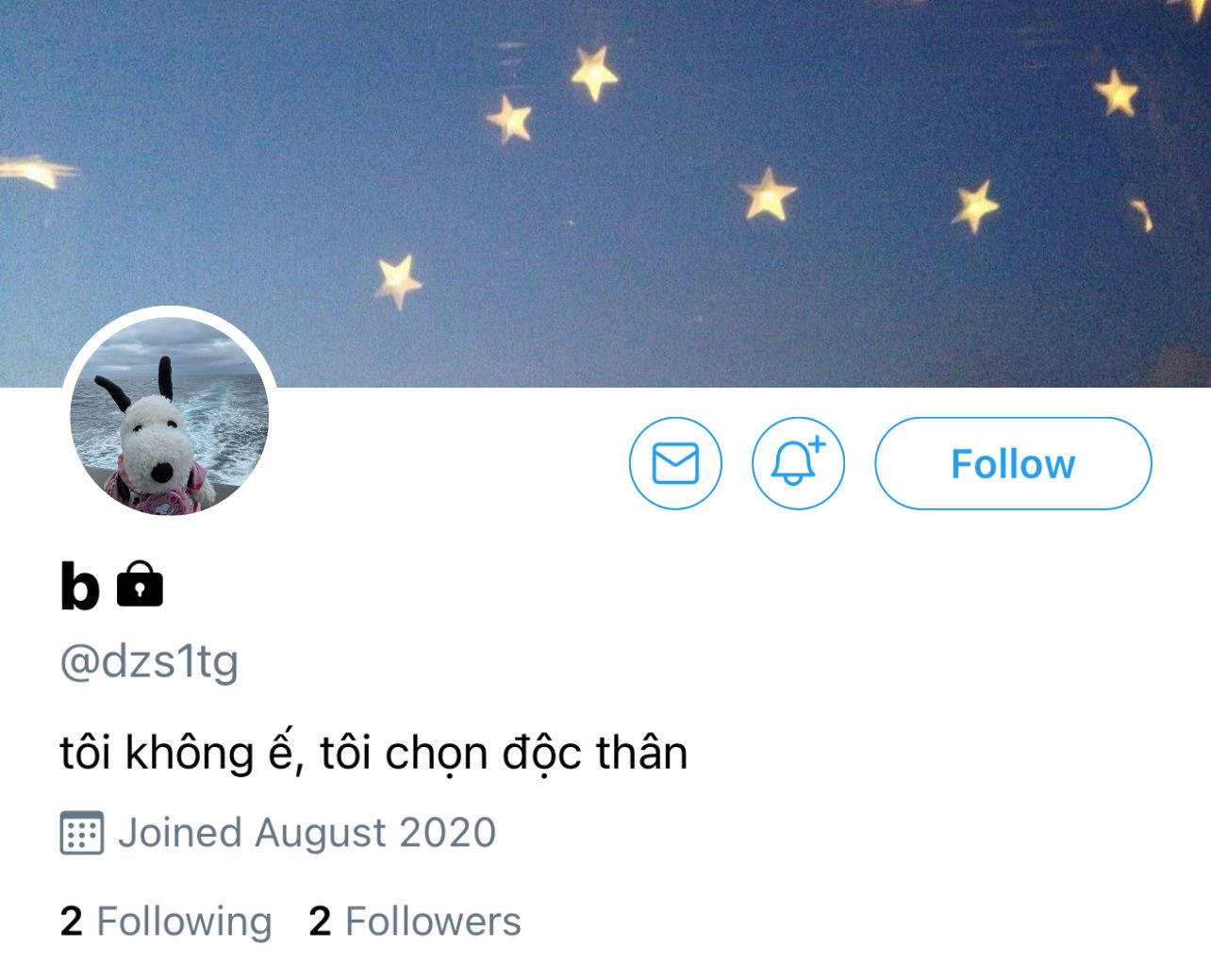The height and width of the screenshot is (980, 1211).
Task: Click the bio text tôi không ế
Action: click(177, 754)
